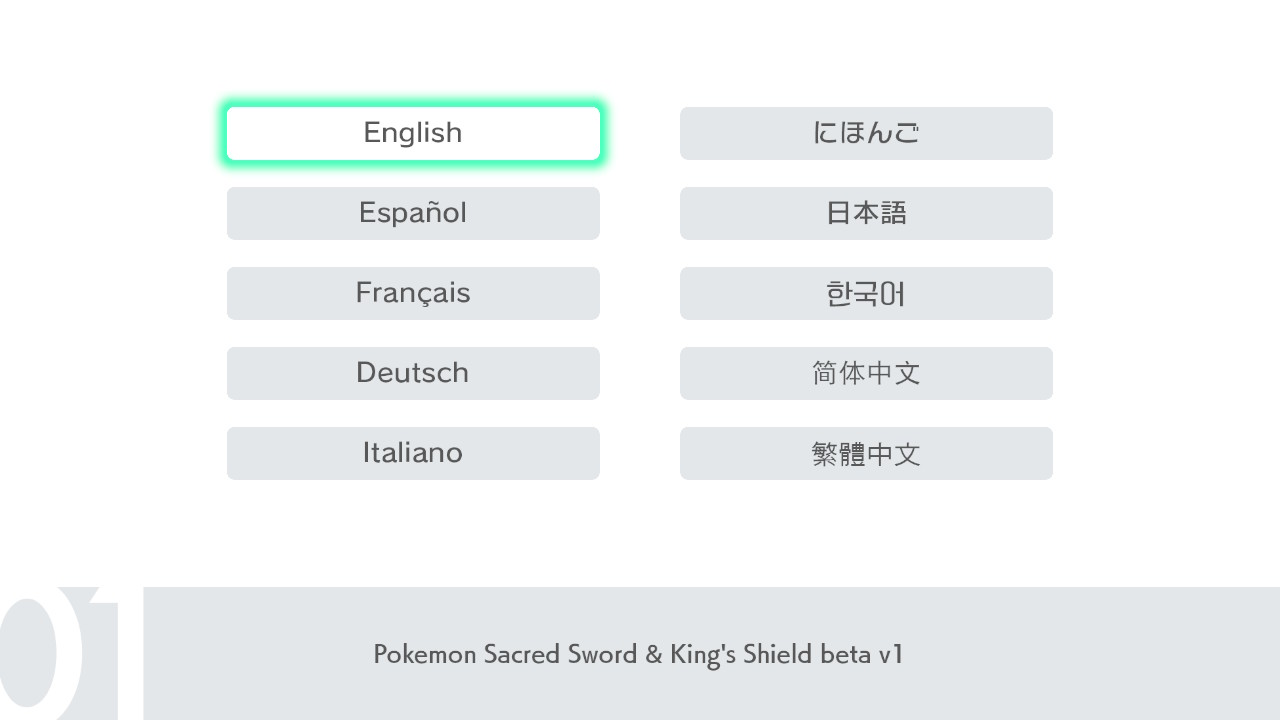The height and width of the screenshot is (720, 1280).
Task: Click the large 01 step number
Action: (60, 653)
